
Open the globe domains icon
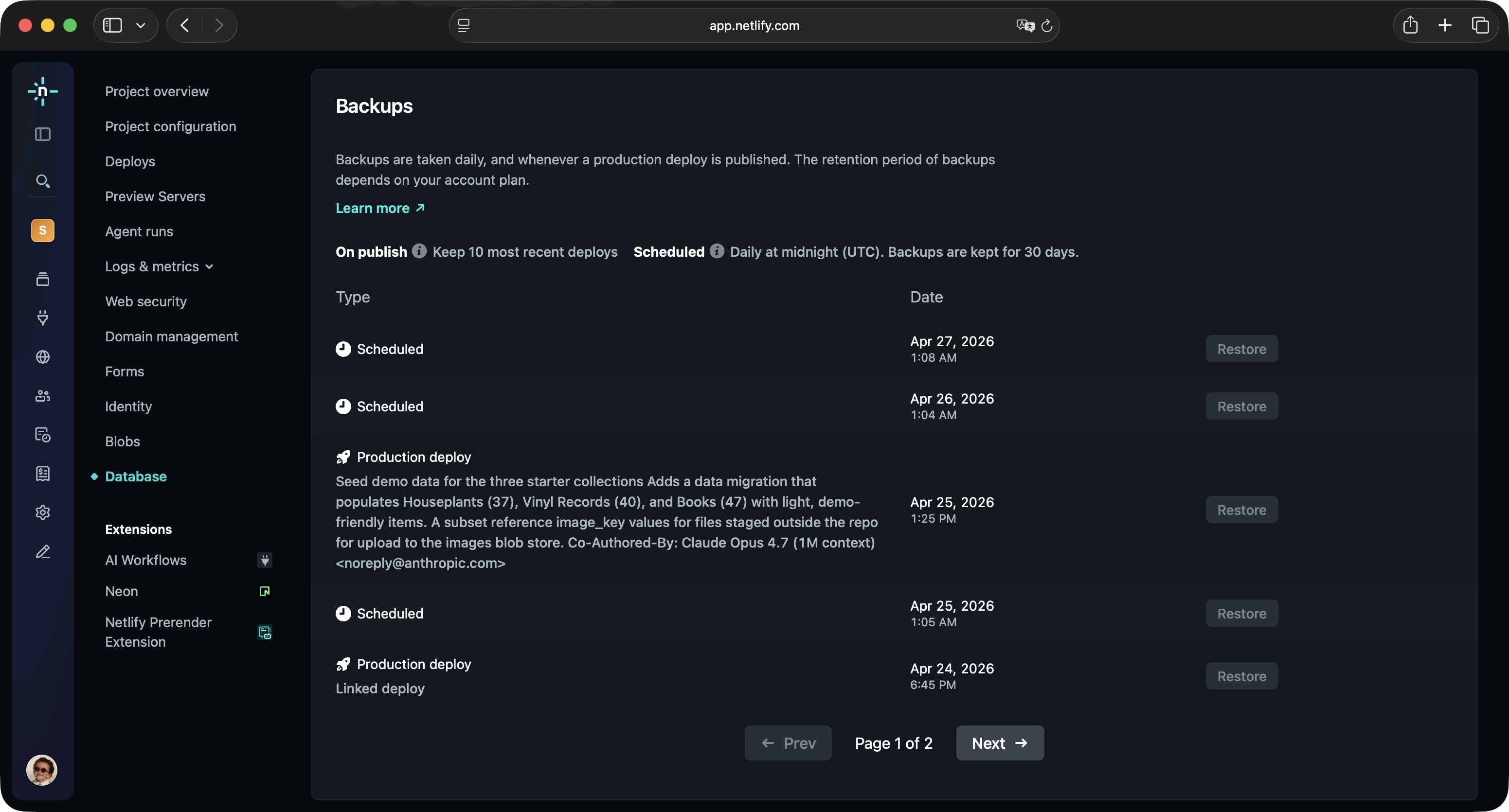(42, 356)
